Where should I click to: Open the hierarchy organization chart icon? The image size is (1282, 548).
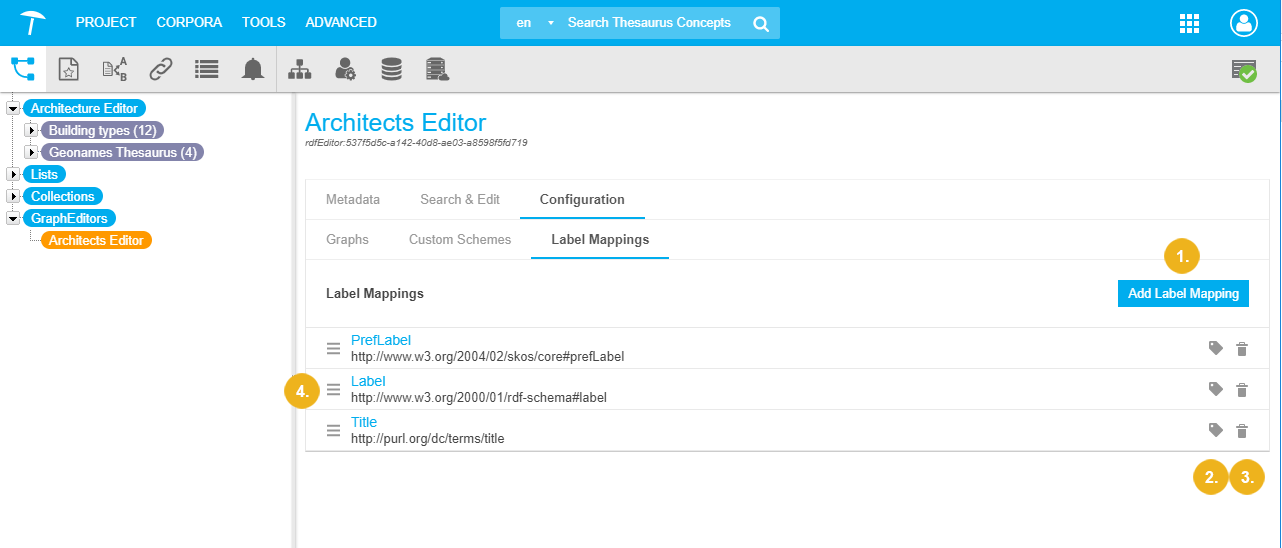click(x=299, y=69)
